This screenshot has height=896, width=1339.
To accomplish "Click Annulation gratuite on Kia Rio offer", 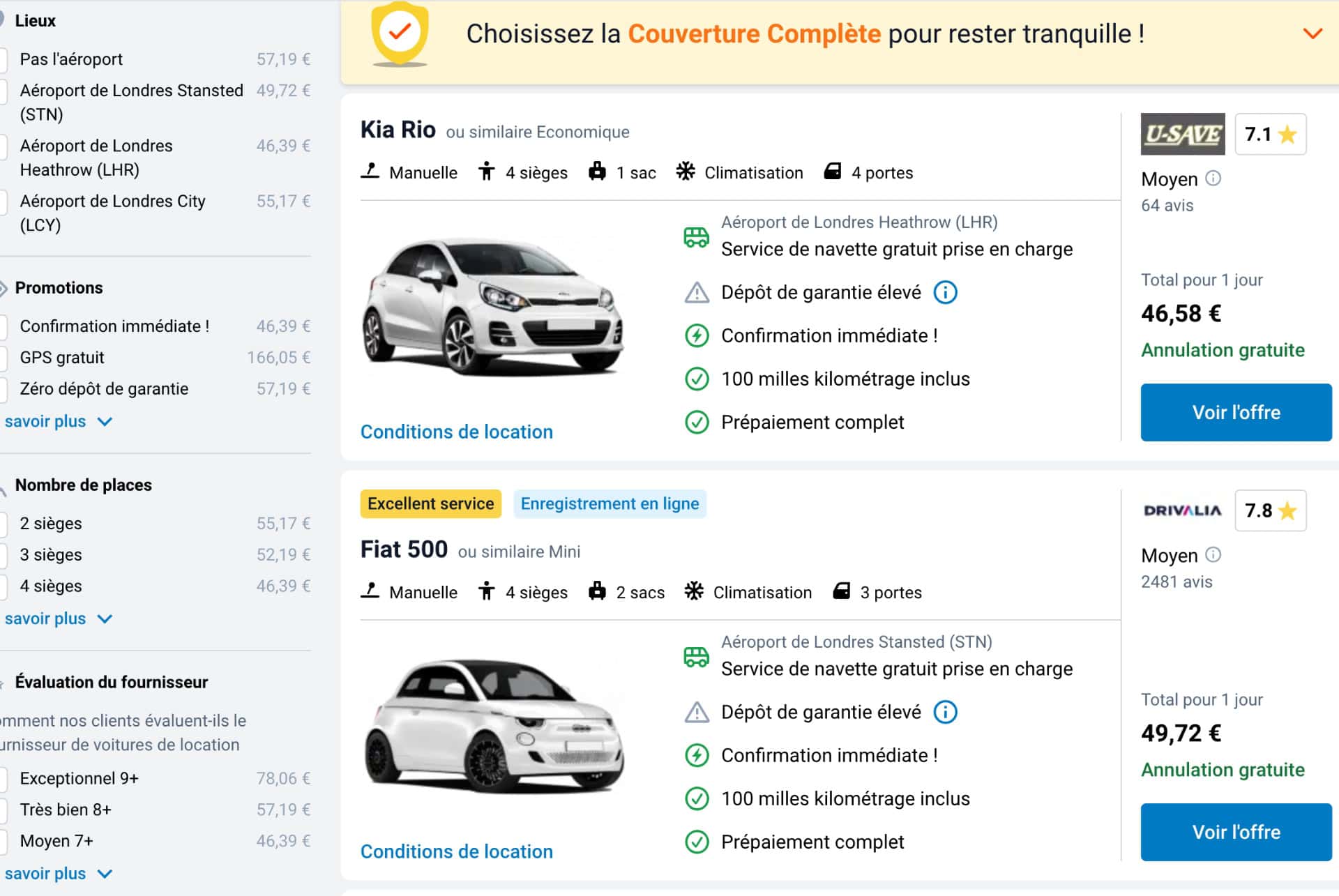I will 1223,350.
